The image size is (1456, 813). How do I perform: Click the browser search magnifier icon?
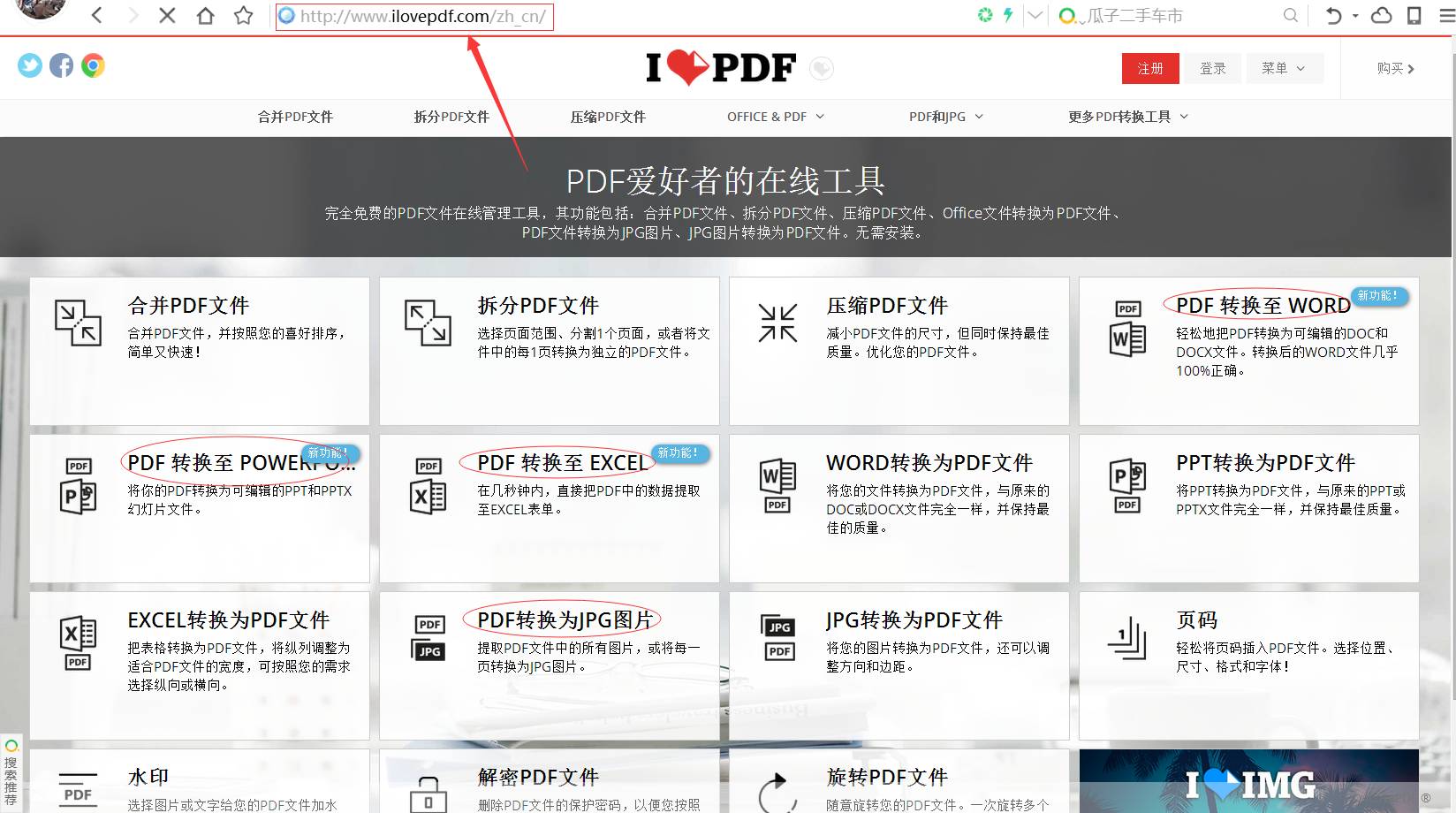1291,15
